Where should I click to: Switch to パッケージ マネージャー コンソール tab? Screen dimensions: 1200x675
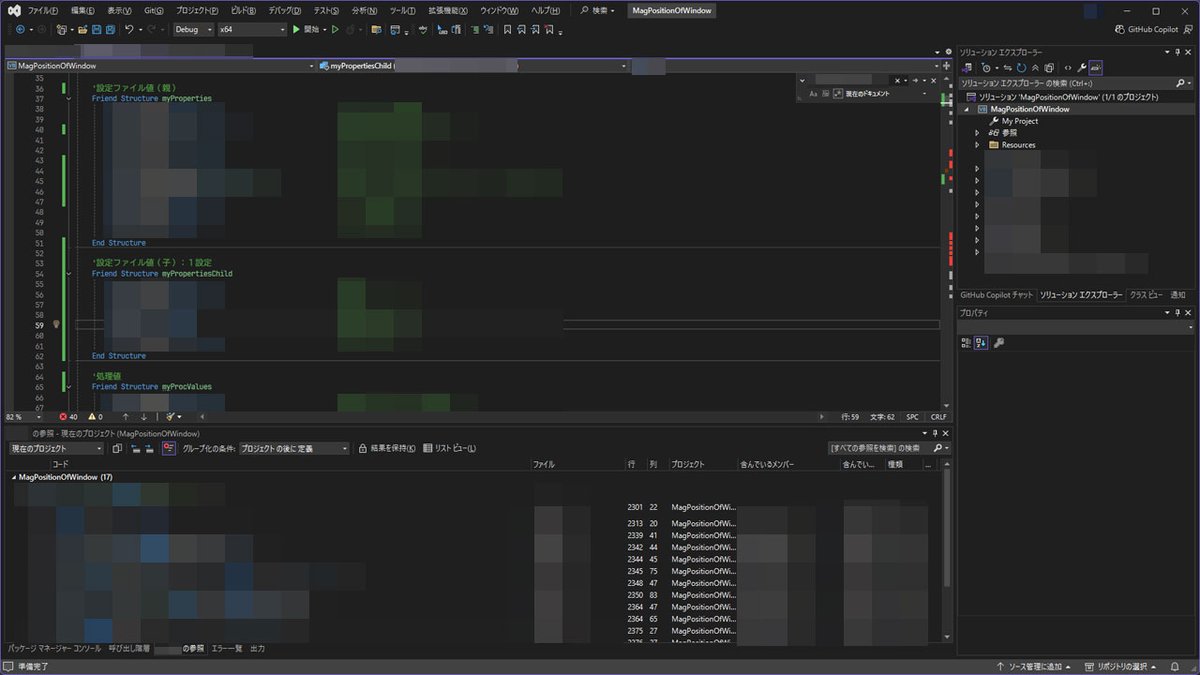(54, 649)
